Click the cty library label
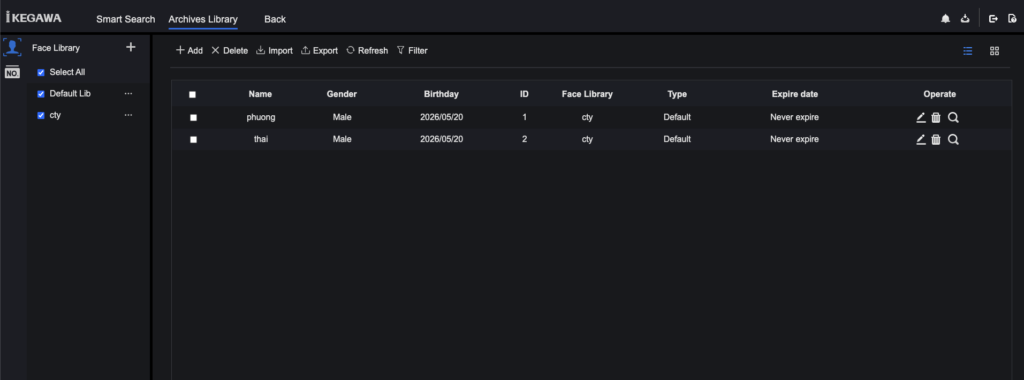Viewport: 1024px width, 380px height. coord(55,115)
